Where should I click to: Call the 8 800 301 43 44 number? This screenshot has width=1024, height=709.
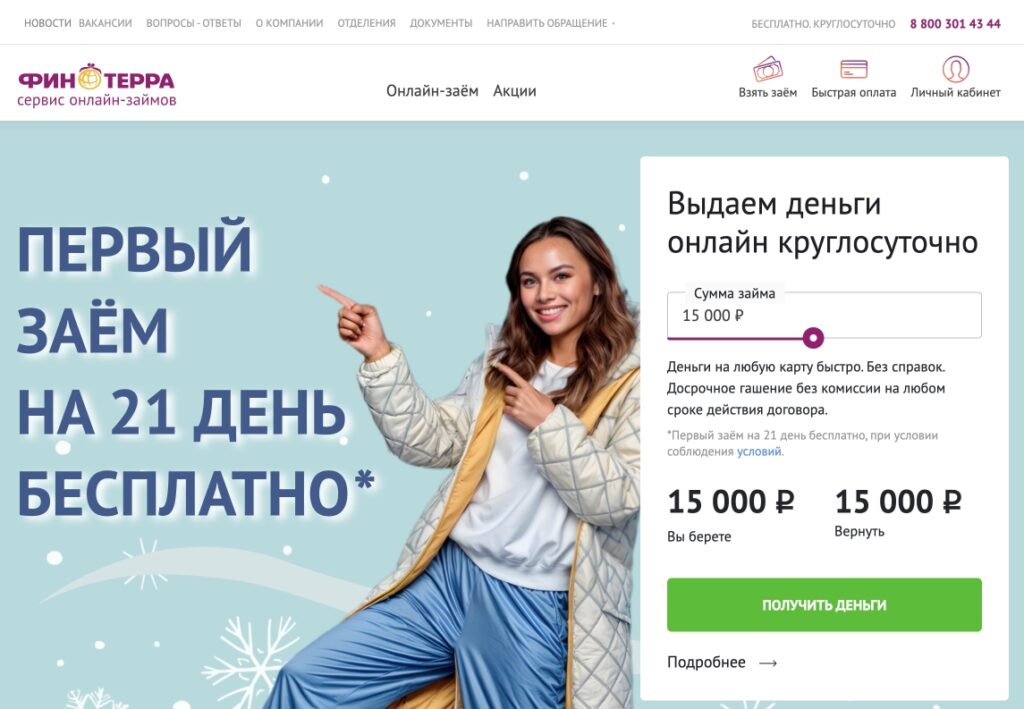coord(955,24)
